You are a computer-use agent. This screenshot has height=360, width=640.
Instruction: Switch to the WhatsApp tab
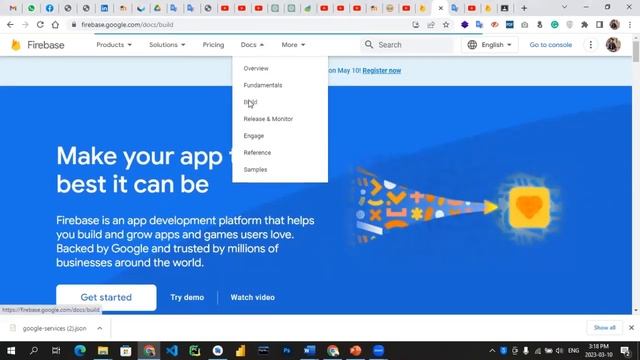coord(31,8)
